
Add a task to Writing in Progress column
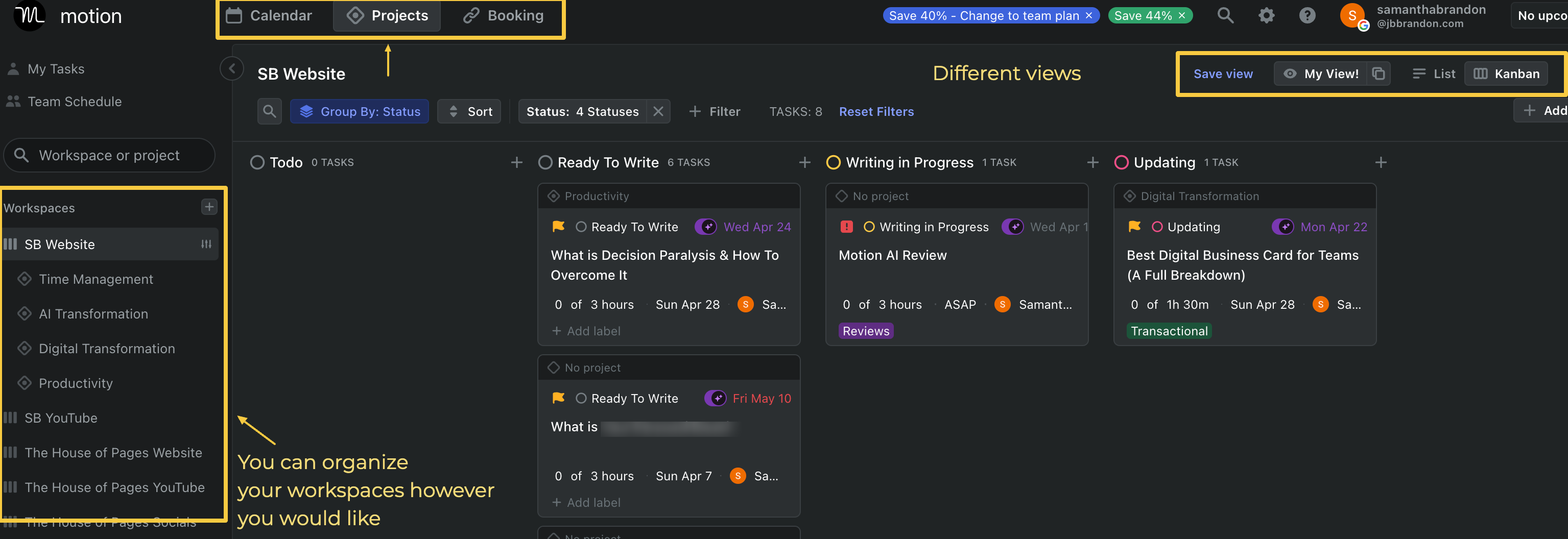click(x=1092, y=162)
